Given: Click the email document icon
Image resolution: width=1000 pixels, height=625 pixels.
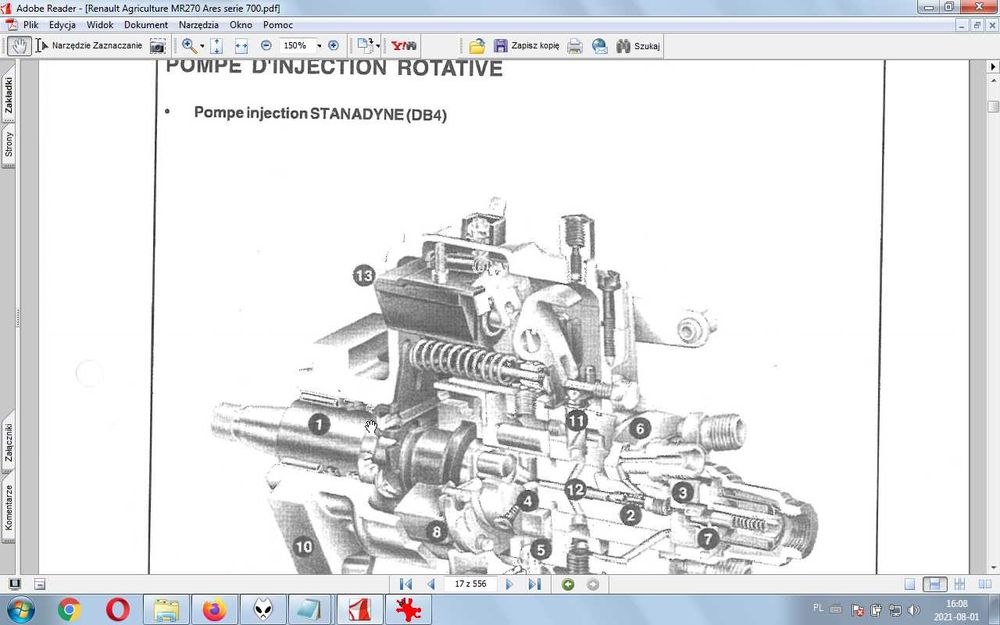Looking at the screenshot, I should coord(599,46).
